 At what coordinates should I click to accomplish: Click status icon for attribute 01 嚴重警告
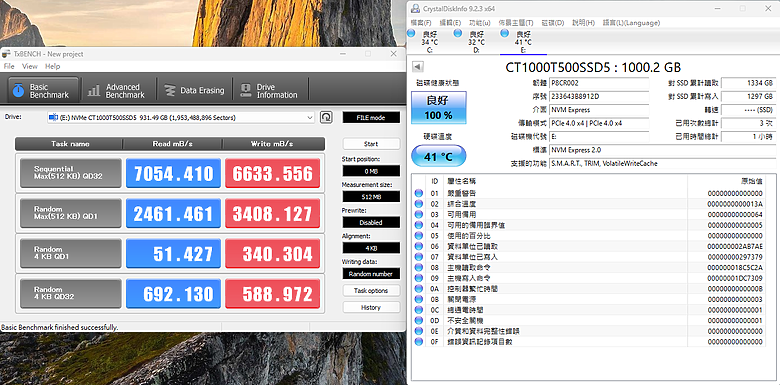point(418,193)
